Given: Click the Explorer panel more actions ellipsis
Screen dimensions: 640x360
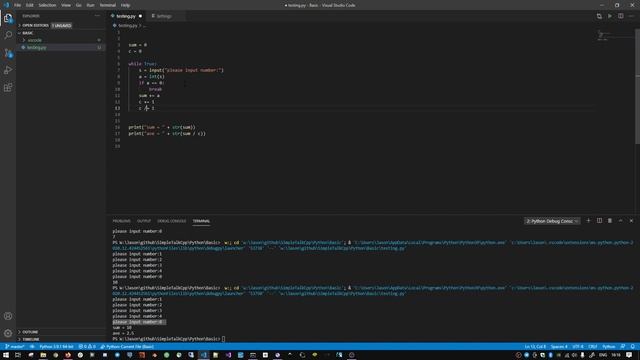Looking at the screenshot, I should coord(97,16).
